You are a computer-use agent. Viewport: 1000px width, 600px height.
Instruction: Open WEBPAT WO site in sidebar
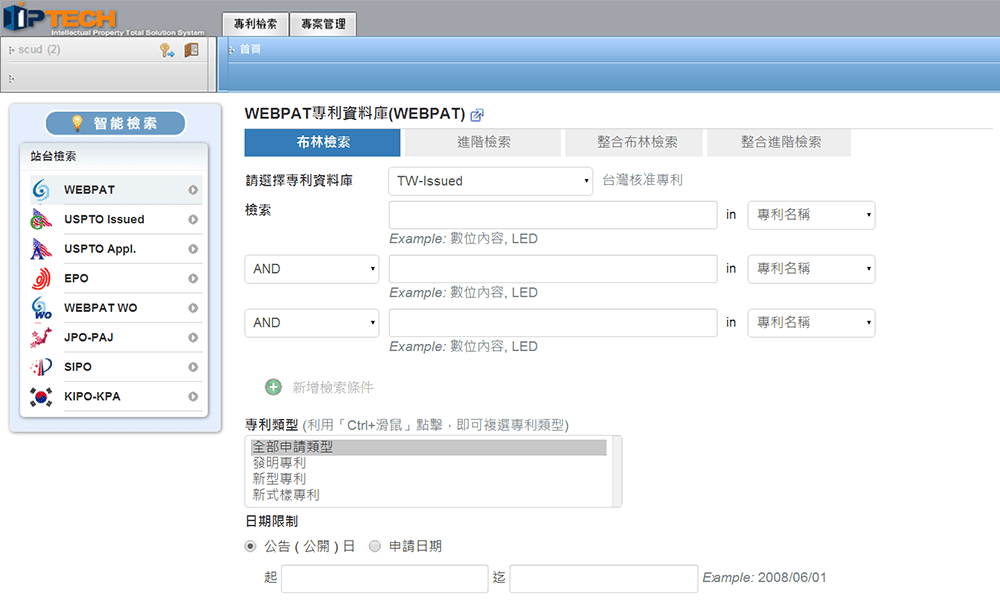116,308
